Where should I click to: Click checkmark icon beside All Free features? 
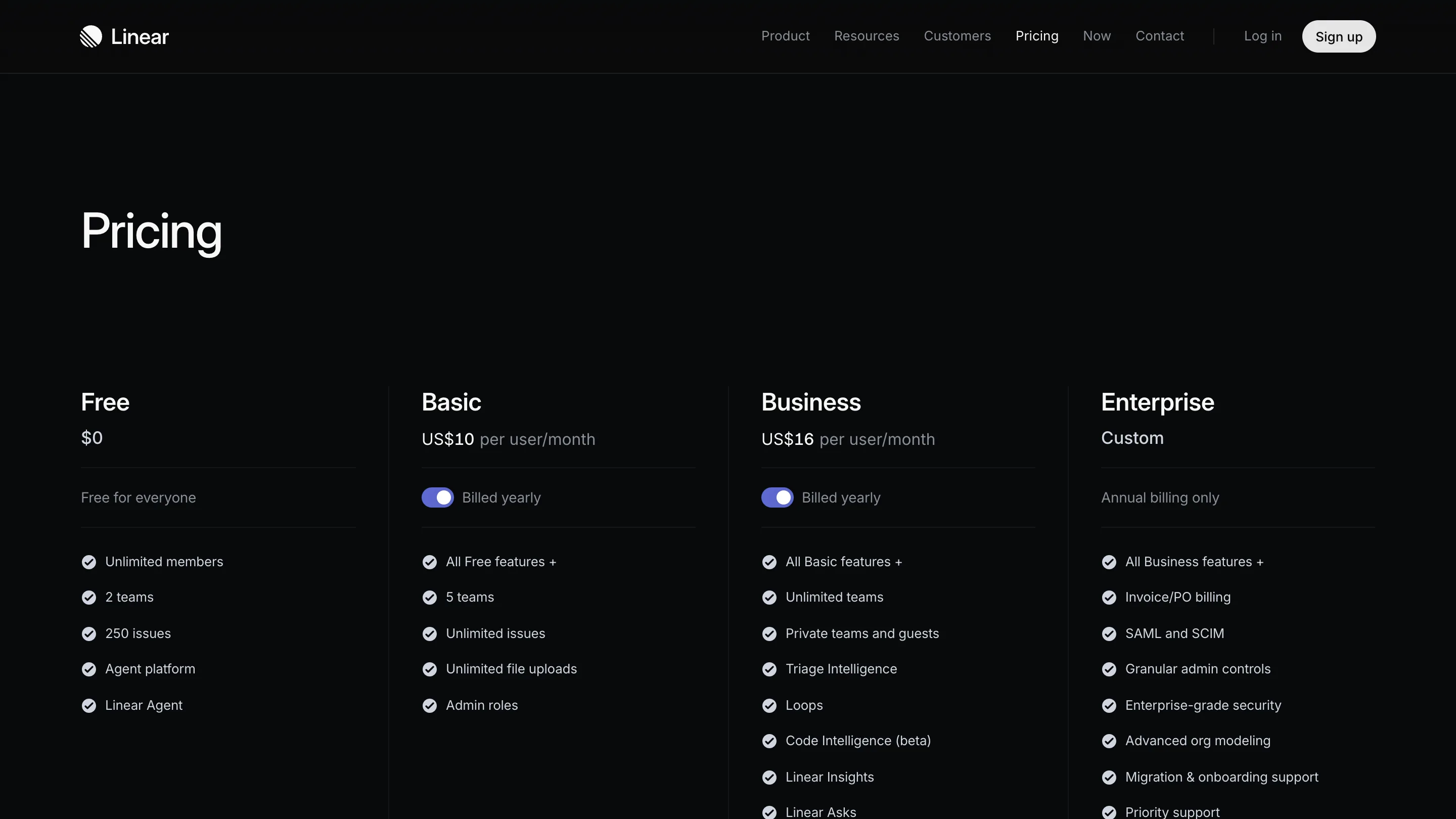point(430,562)
